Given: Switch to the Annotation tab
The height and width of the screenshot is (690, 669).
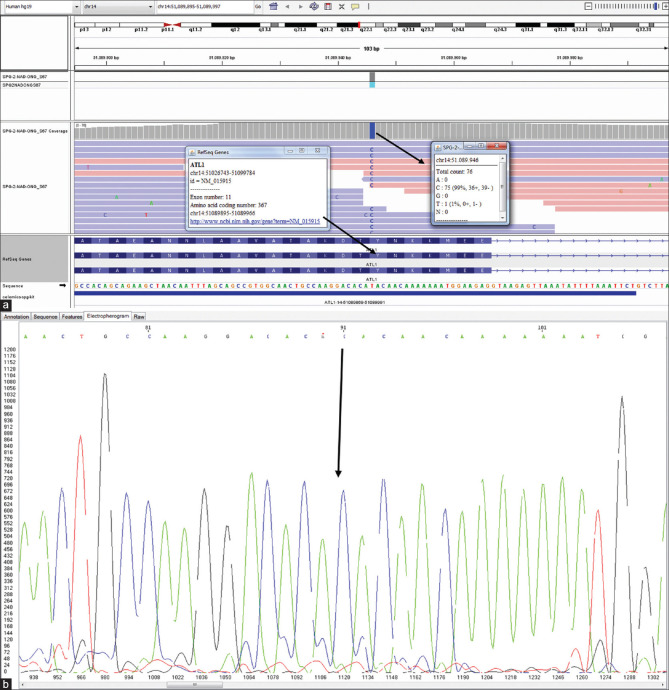Looking at the screenshot, I should 17,316.
